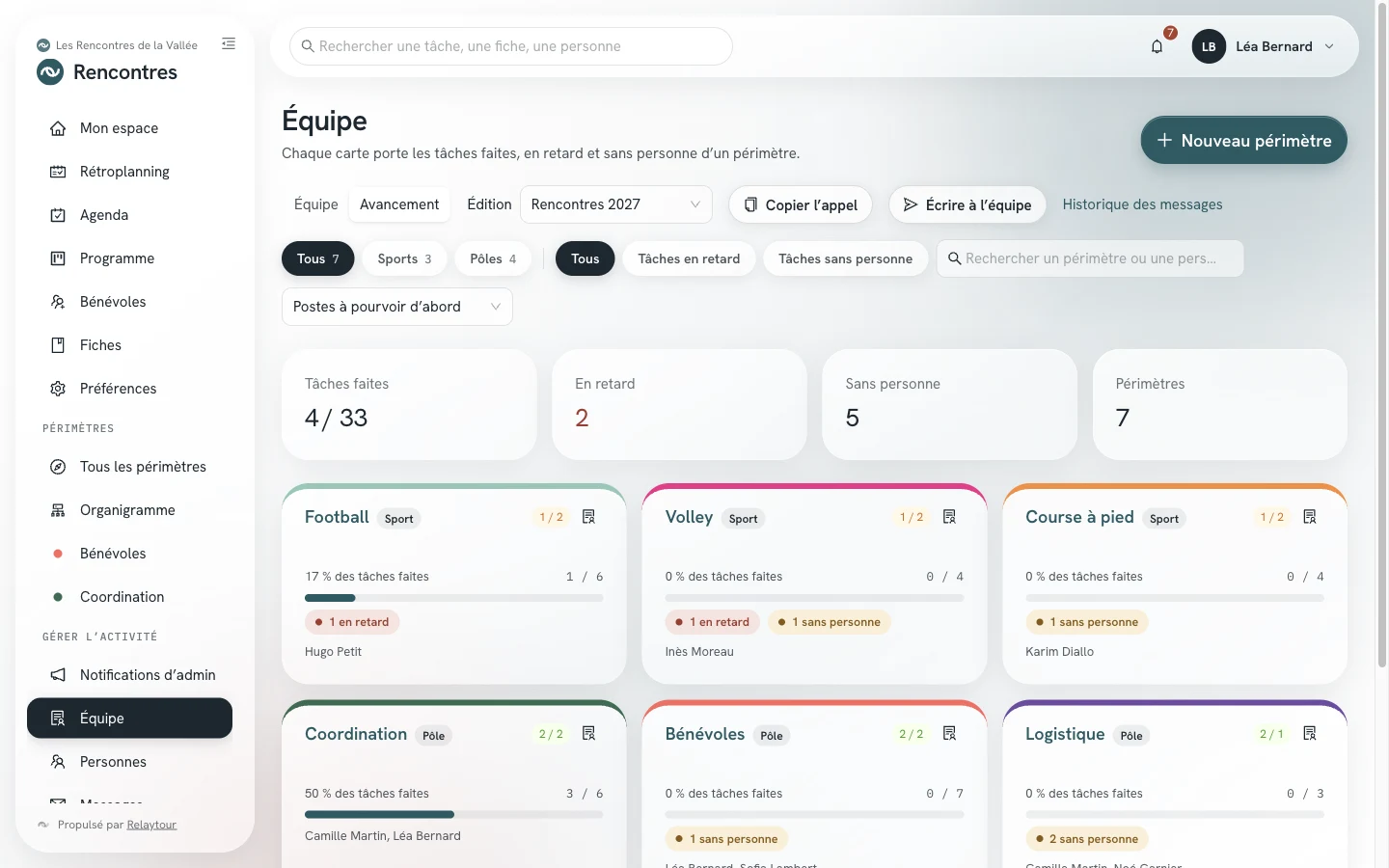This screenshot has width=1389, height=868.
Task: Switch to the Équipe view tab
Action: 316,204
